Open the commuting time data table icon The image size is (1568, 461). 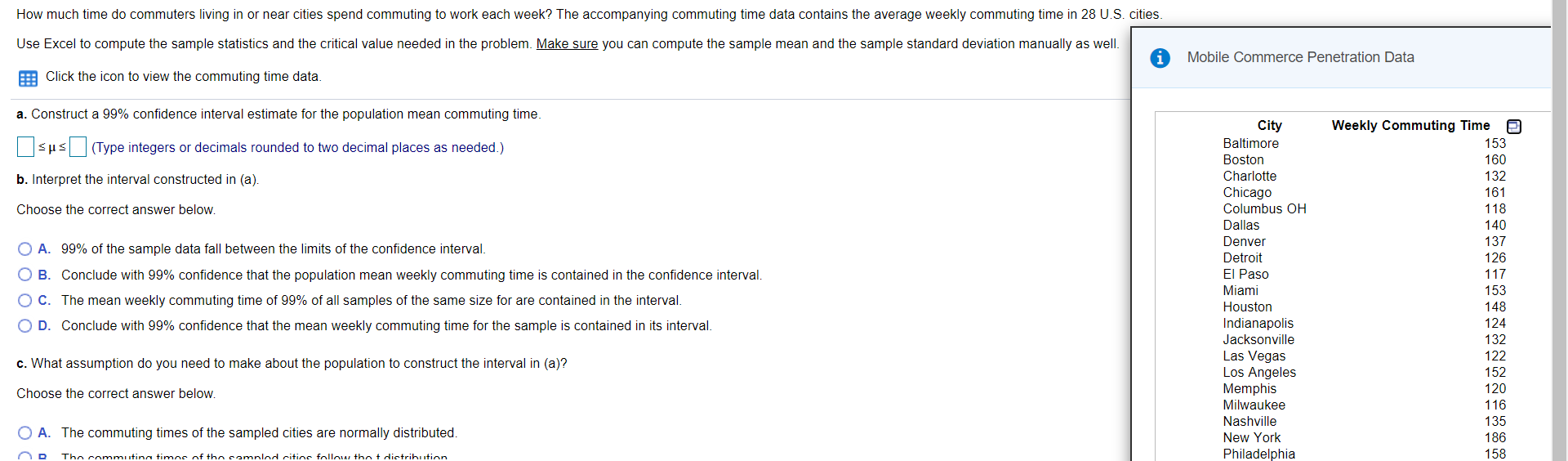click(x=28, y=78)
